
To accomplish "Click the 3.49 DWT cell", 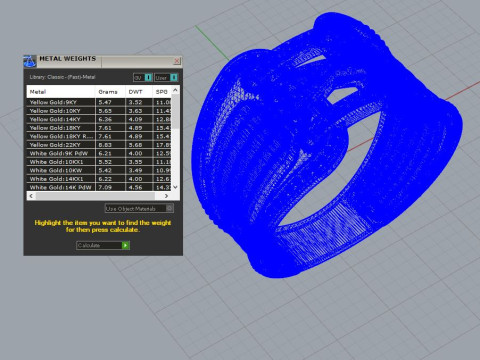I will point(139,170).
